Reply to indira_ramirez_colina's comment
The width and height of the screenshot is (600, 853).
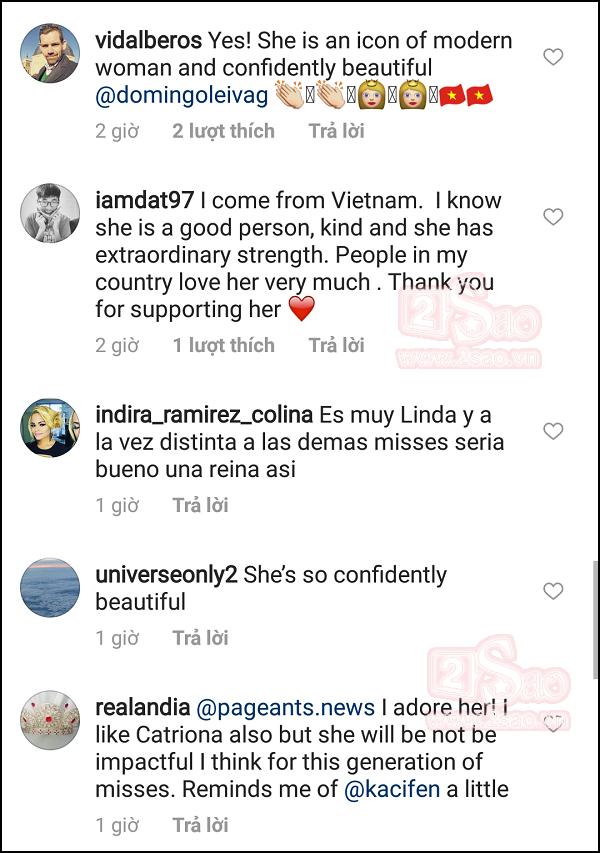coord(200,505)
